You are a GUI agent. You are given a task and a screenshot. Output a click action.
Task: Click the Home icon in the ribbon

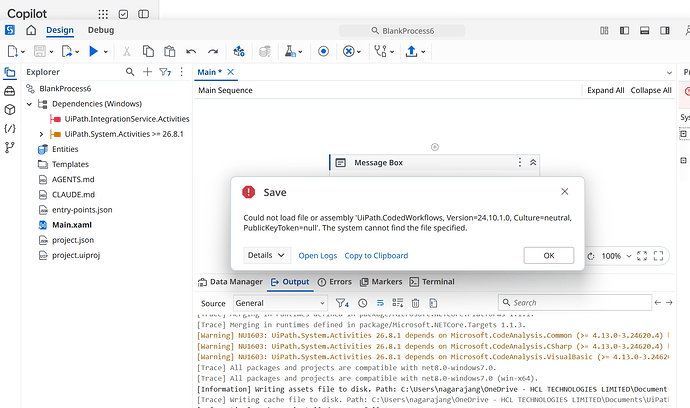click(x=31, y=30)
